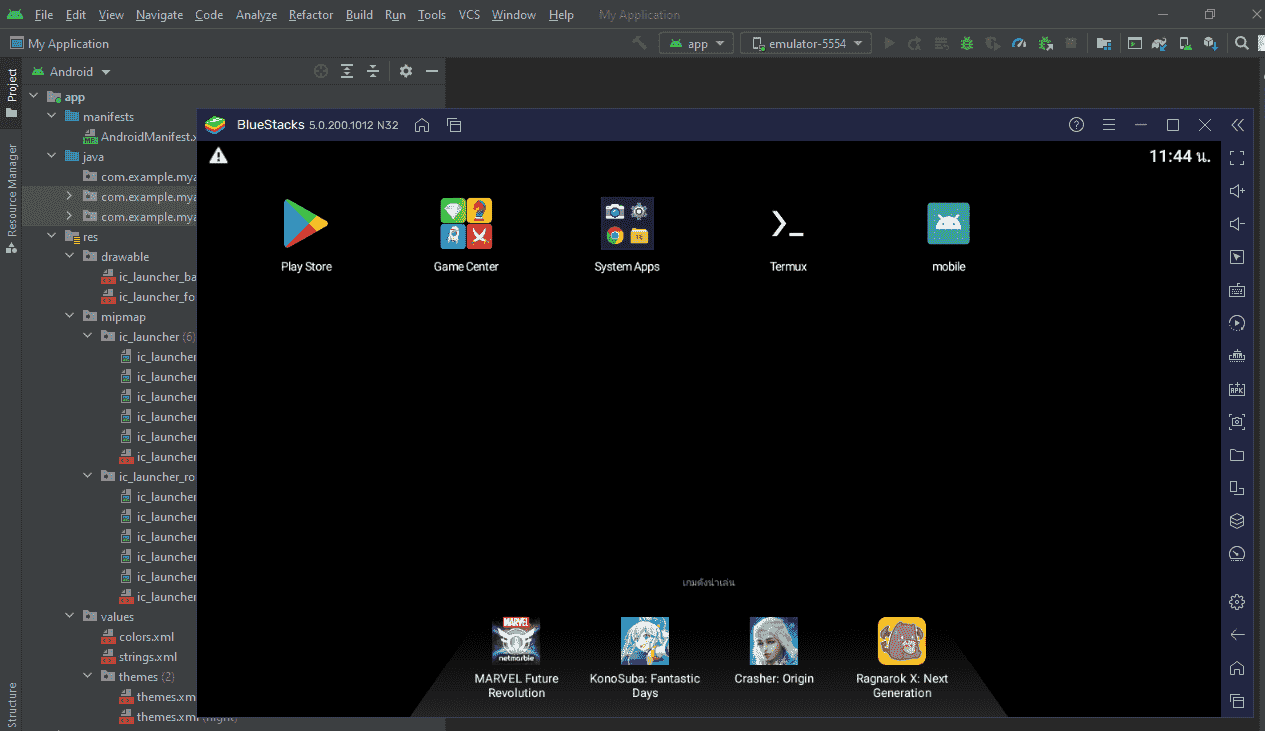
Task: Collapse the app module node
Action: pyautogui.click(x=33, y=97)
